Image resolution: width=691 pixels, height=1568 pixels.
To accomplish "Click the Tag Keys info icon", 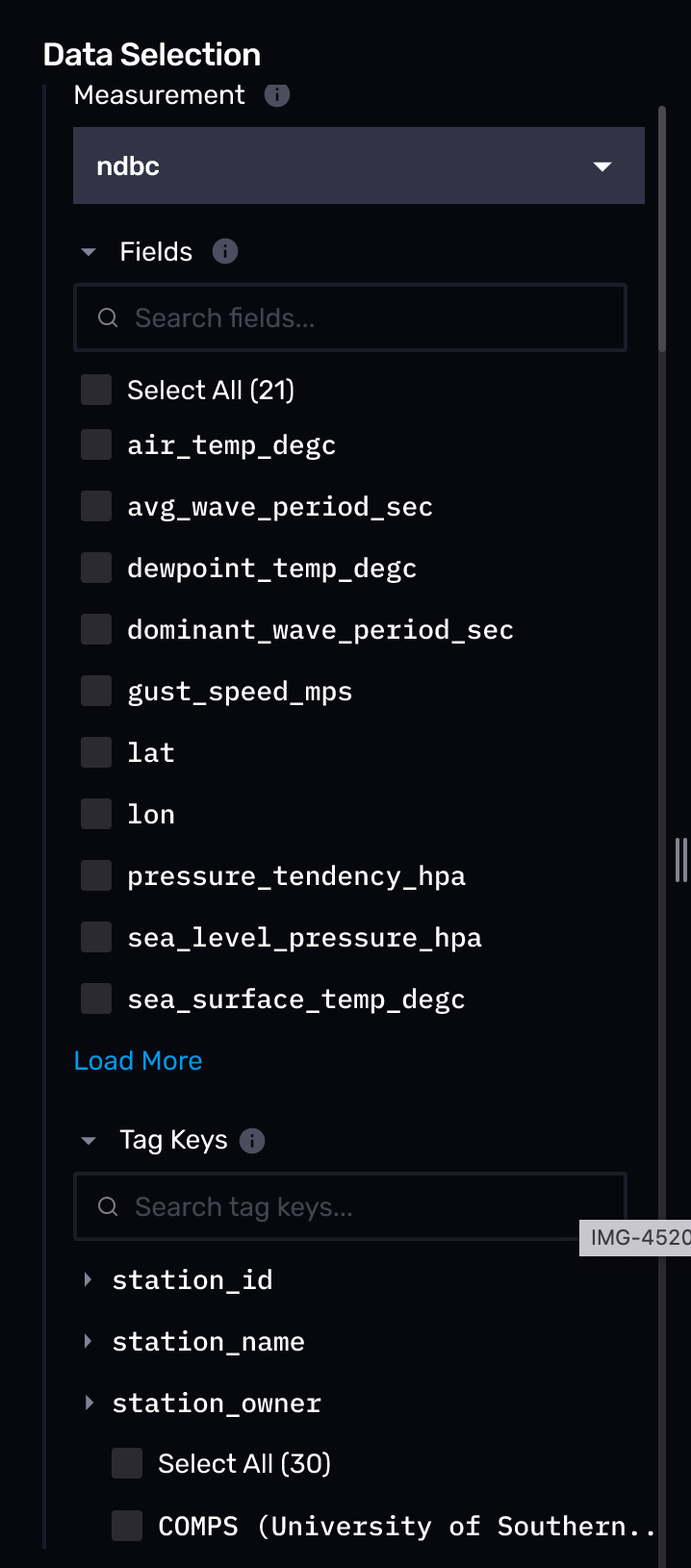I will [252, 1140].
